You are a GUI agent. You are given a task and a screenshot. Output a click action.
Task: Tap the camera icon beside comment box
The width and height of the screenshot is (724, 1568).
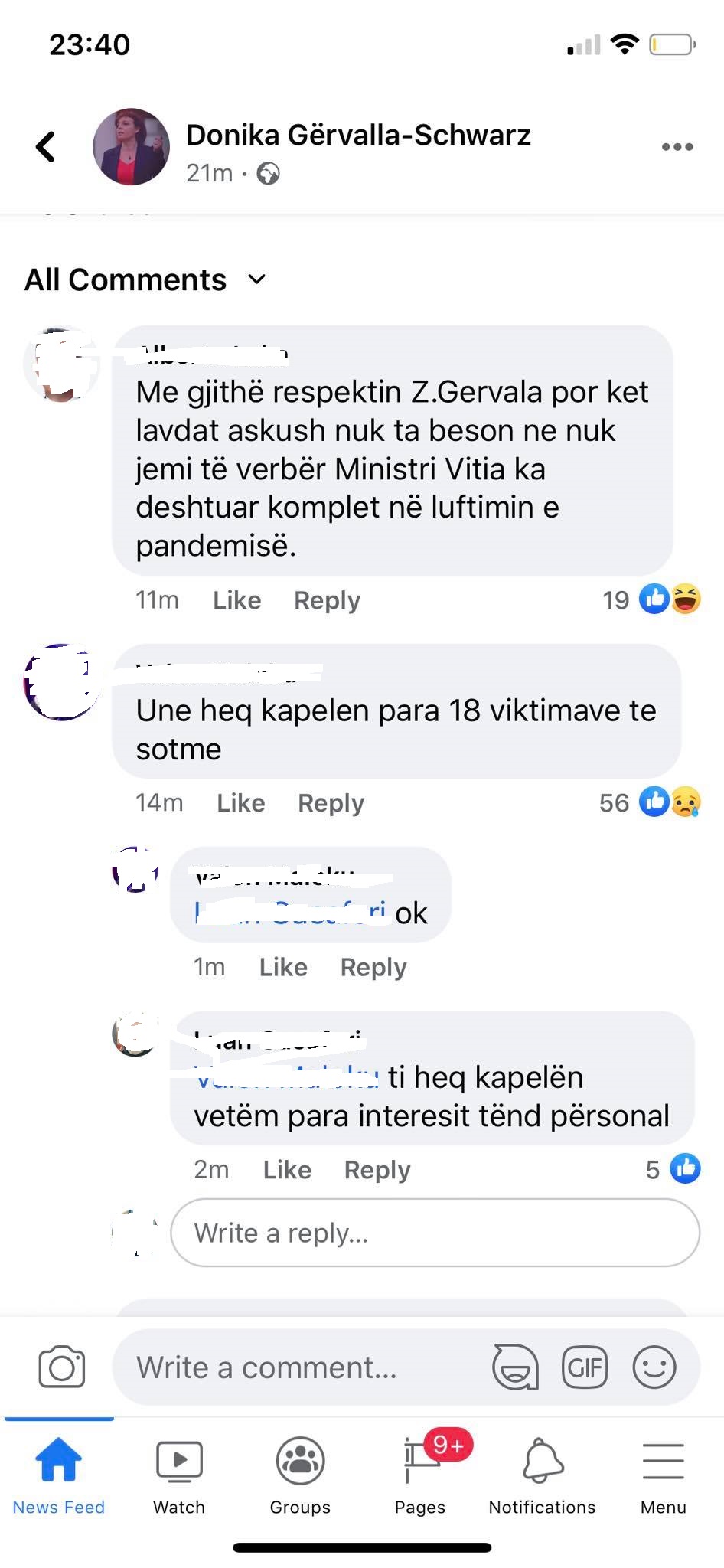[x=62, y=1367]
